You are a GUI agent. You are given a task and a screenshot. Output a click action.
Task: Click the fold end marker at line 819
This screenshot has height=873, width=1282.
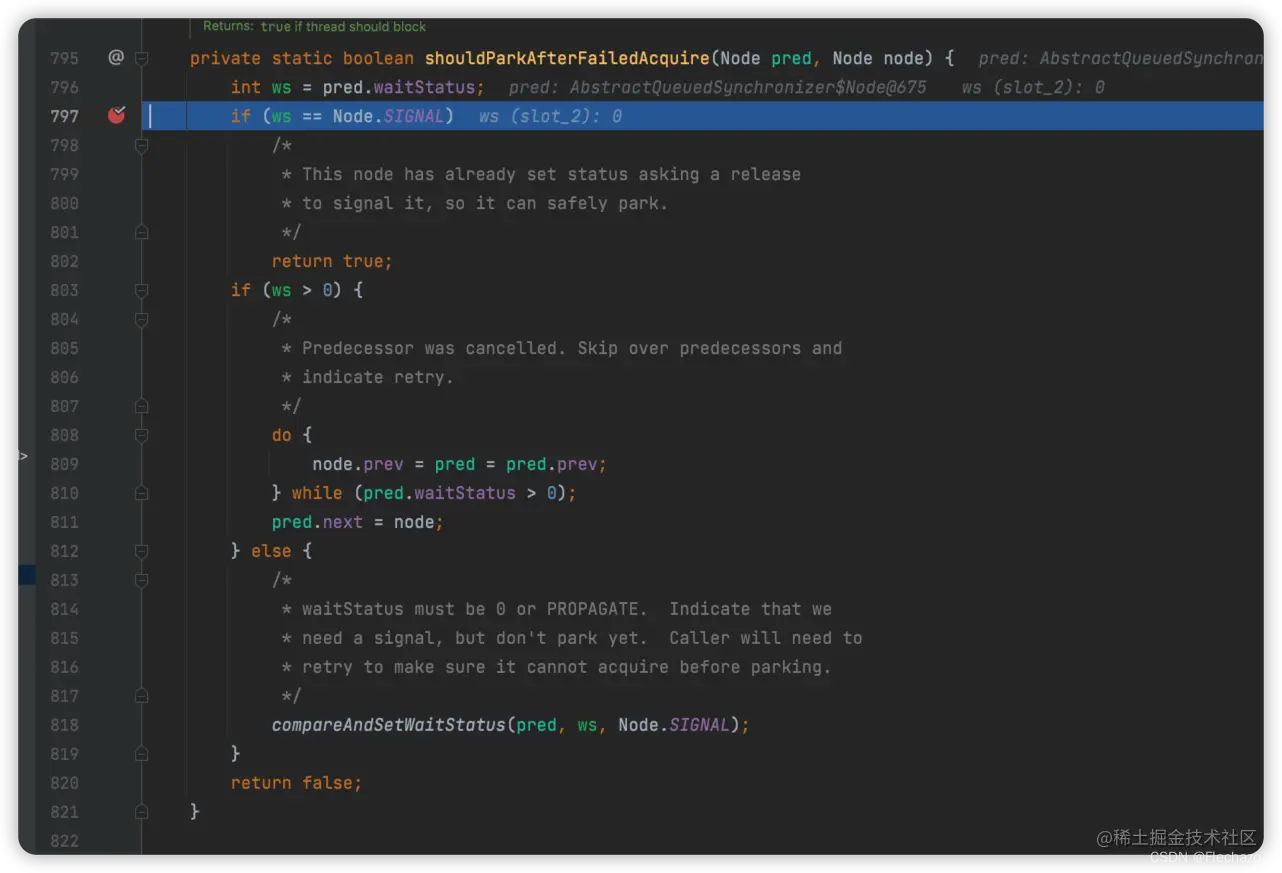(141, 754)
